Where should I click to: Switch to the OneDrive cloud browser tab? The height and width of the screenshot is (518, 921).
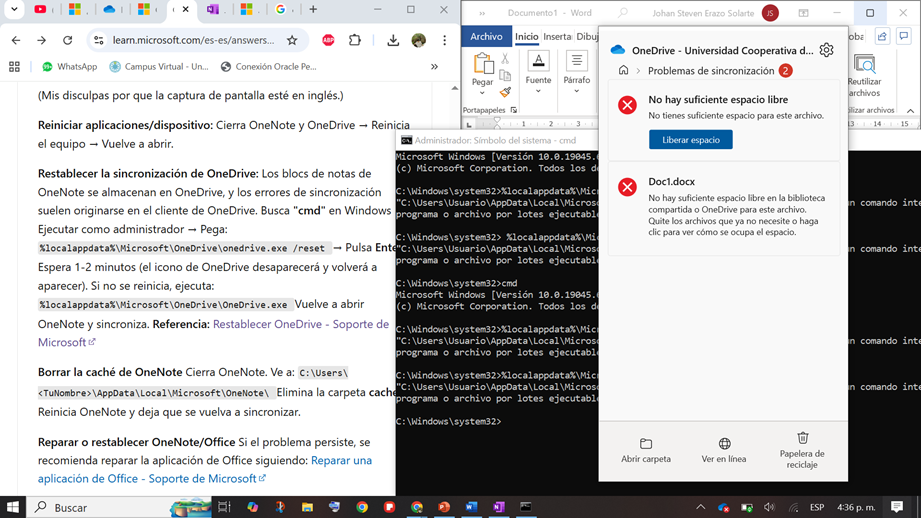[x=109, y=9]
